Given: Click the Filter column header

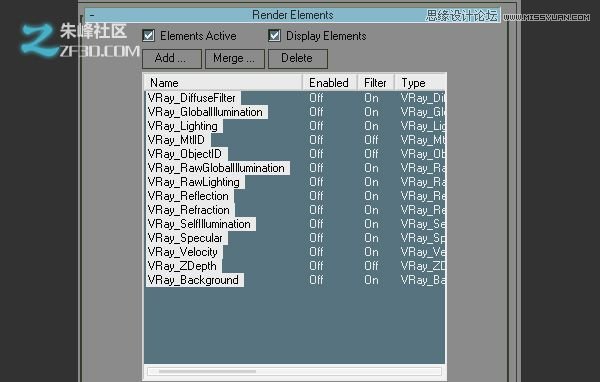Looking at the screenshot, I should point(376,83).
